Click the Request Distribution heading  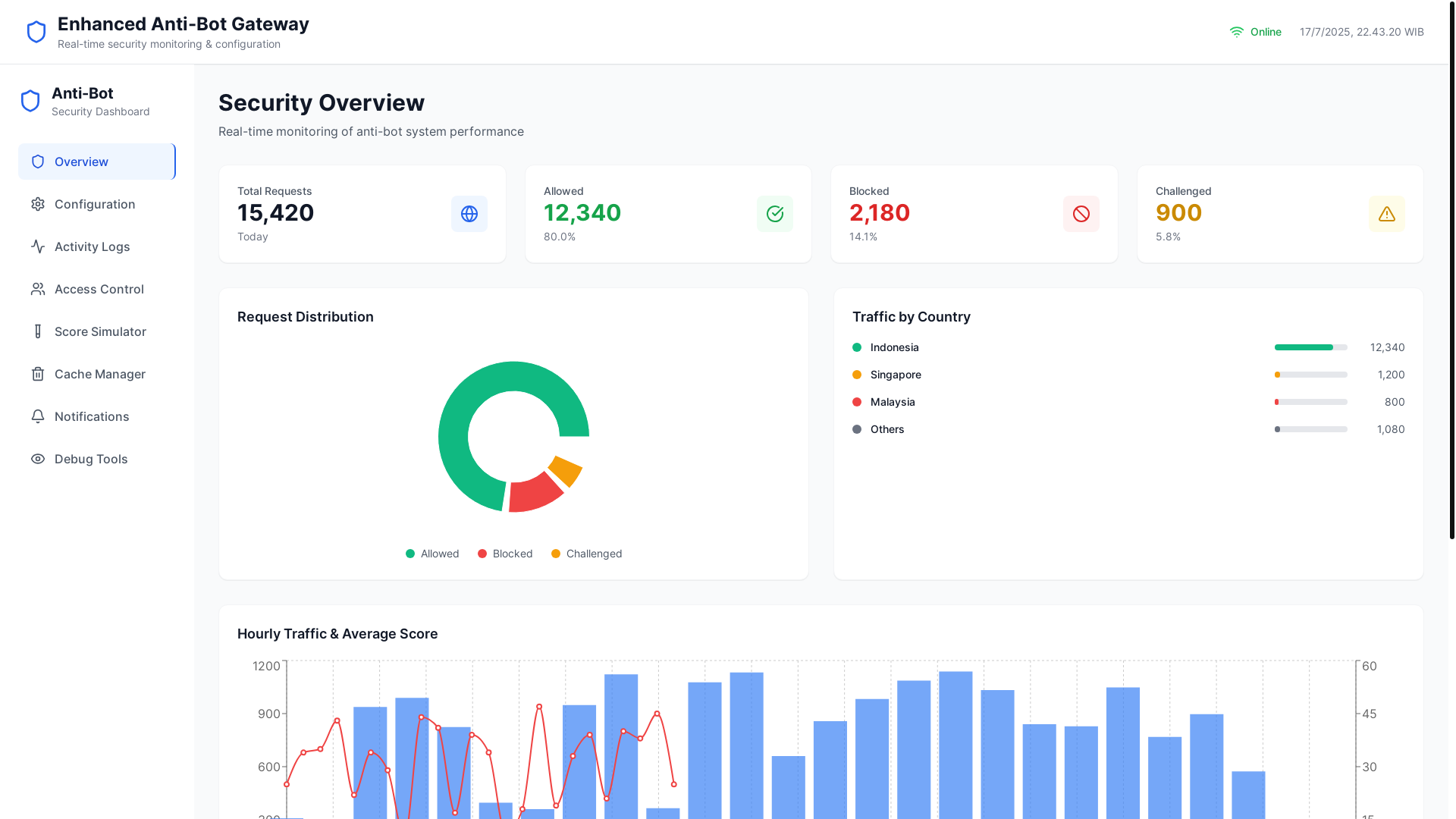[x=306, y=317]
